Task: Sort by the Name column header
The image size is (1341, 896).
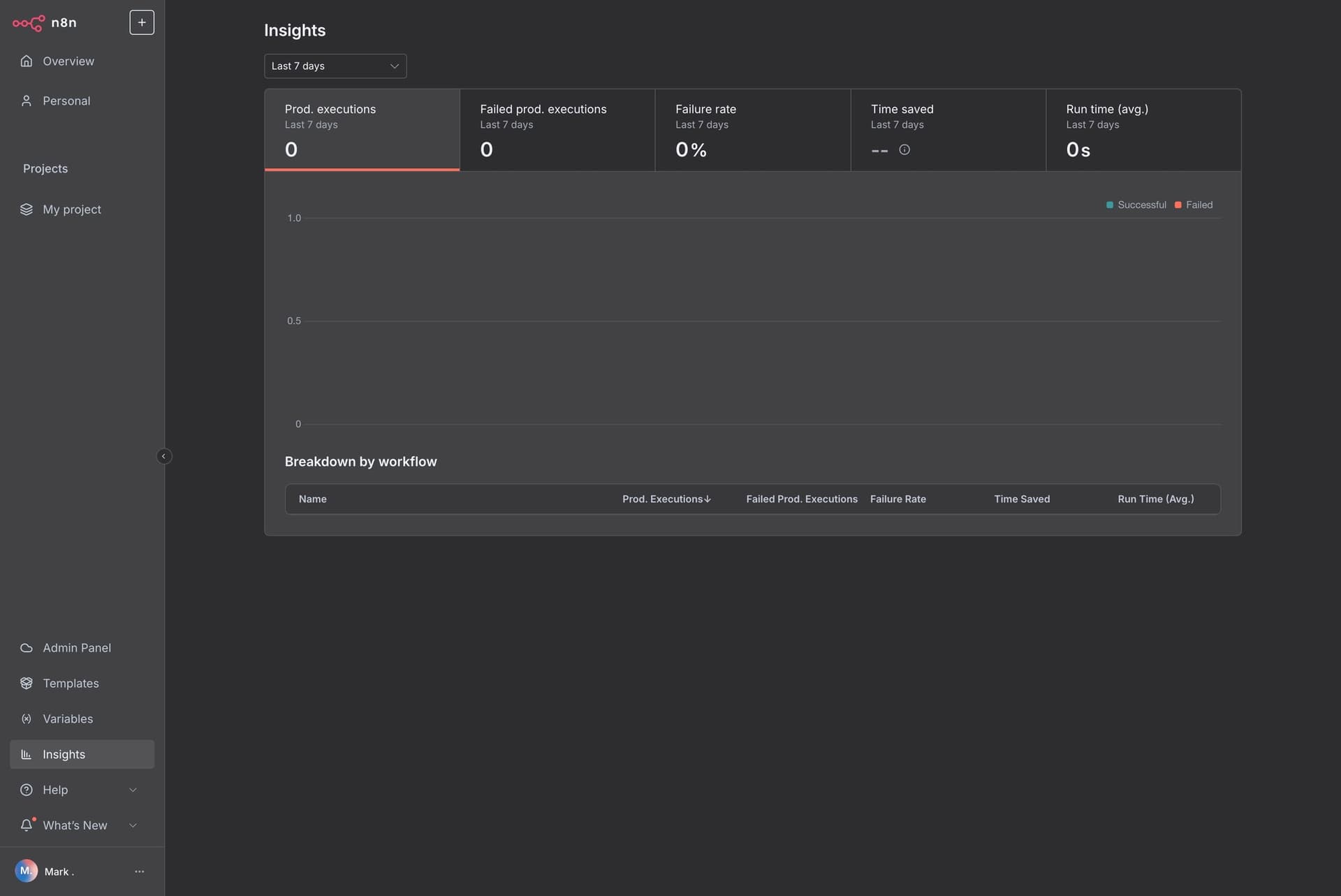Action: click(312, 499)
